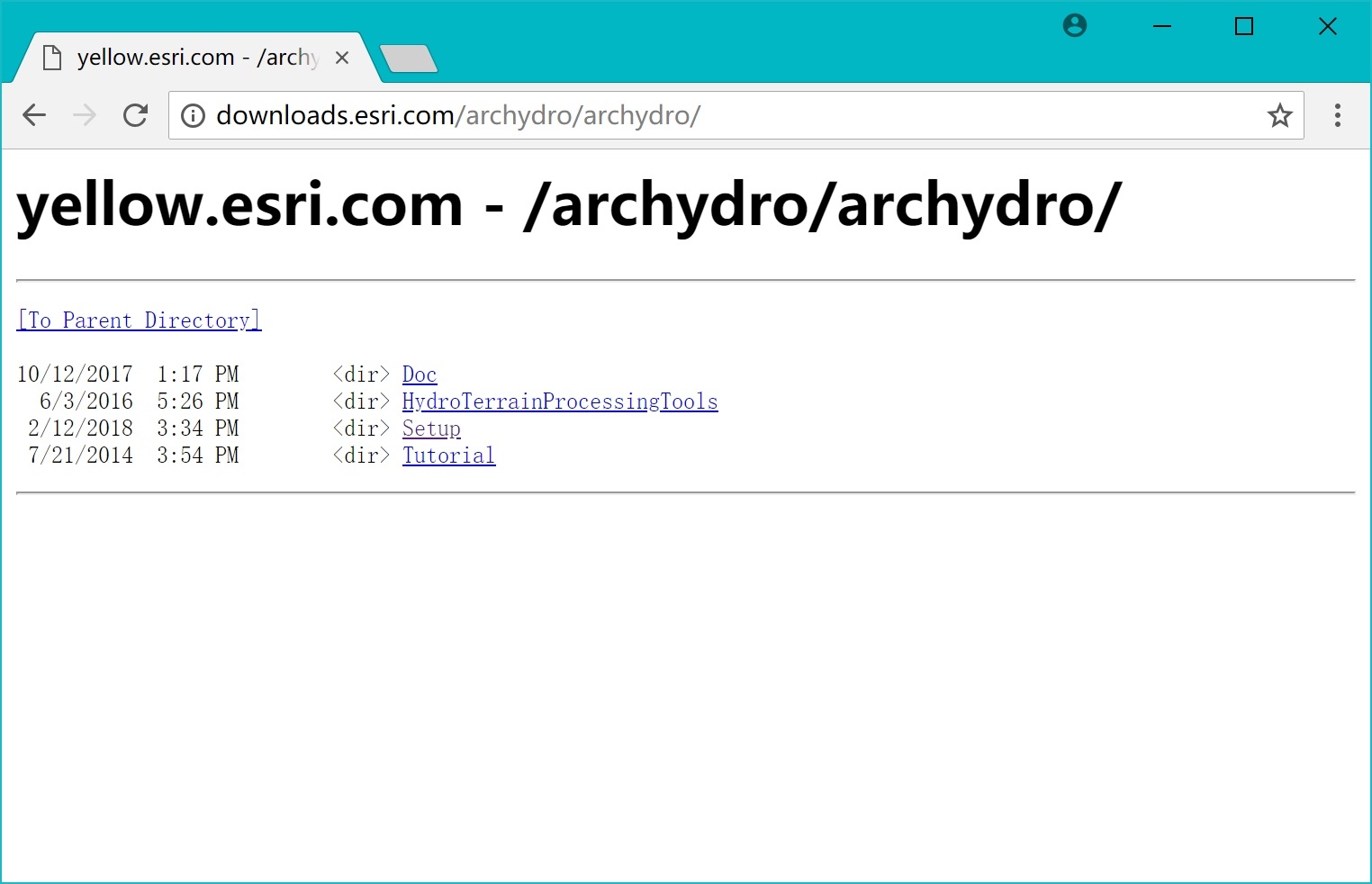The width and height of the screenshot is (1372, 884).
Task: Click the time 3:54 PM
Action: (198, 456)
